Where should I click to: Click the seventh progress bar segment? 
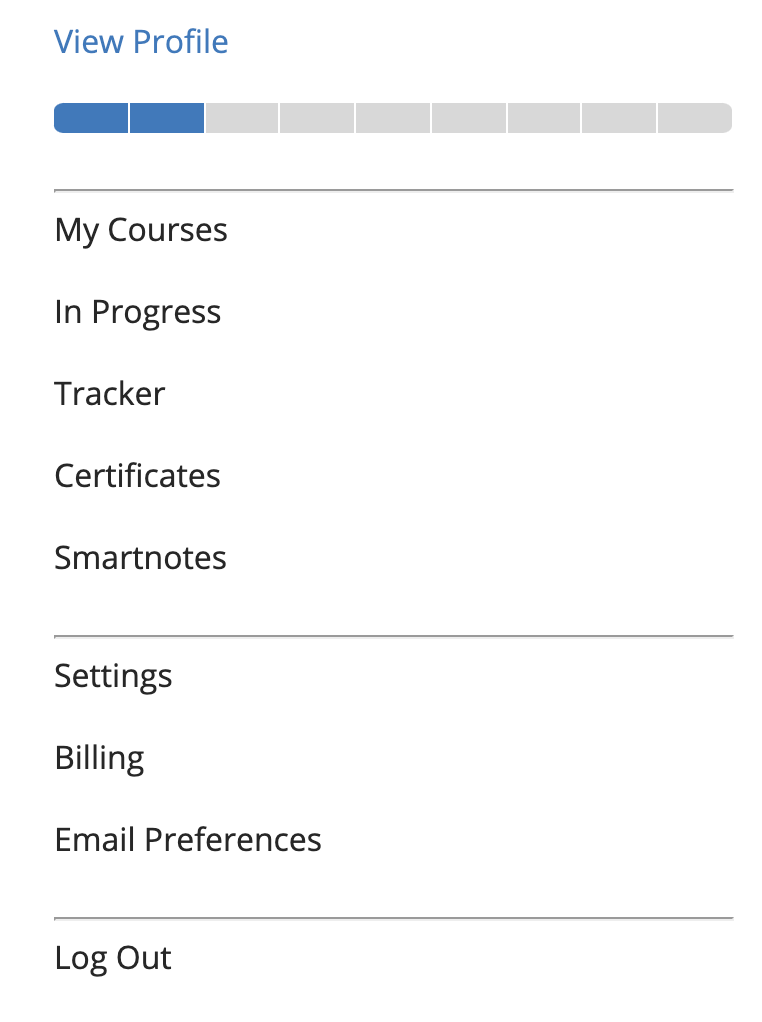pyautogui.click(x=544, y=118)
